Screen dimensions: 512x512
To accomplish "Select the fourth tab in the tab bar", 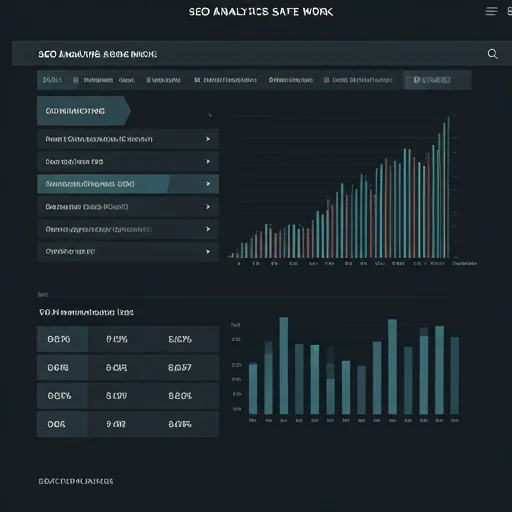I will [x=225, y=80].
